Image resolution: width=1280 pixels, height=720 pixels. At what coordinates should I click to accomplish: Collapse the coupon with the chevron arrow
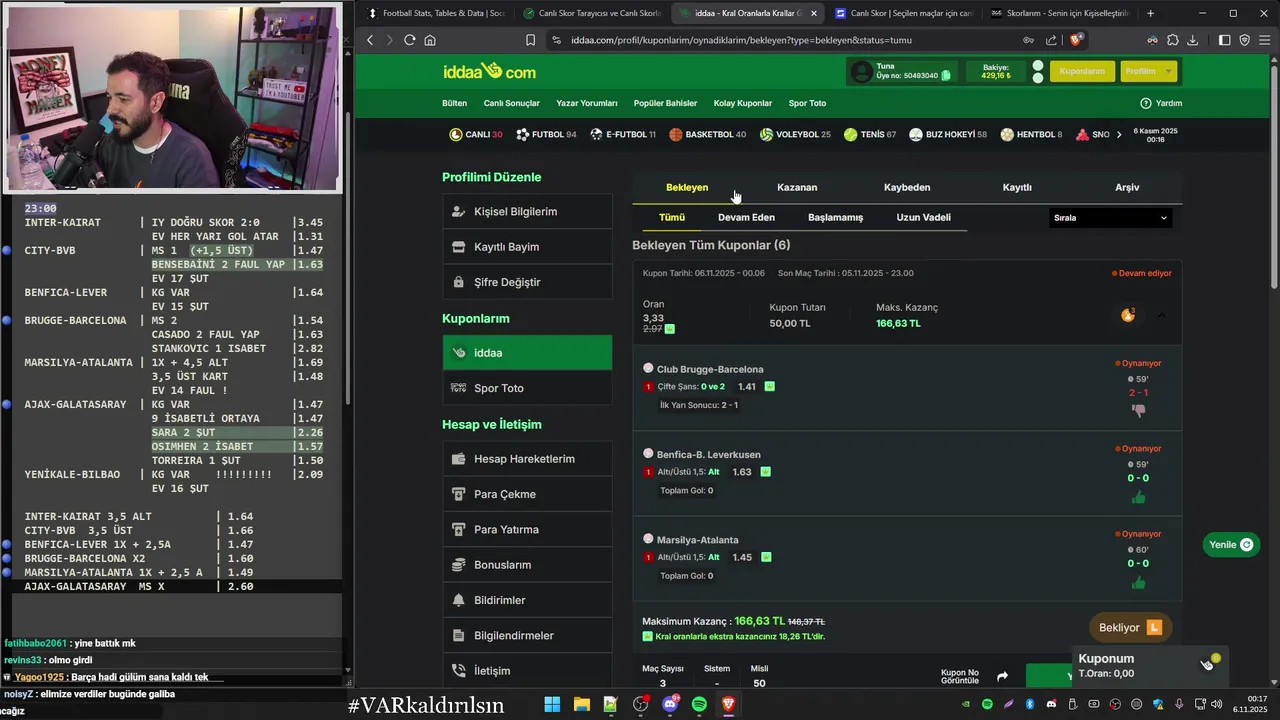click(x=1162, y=315)
